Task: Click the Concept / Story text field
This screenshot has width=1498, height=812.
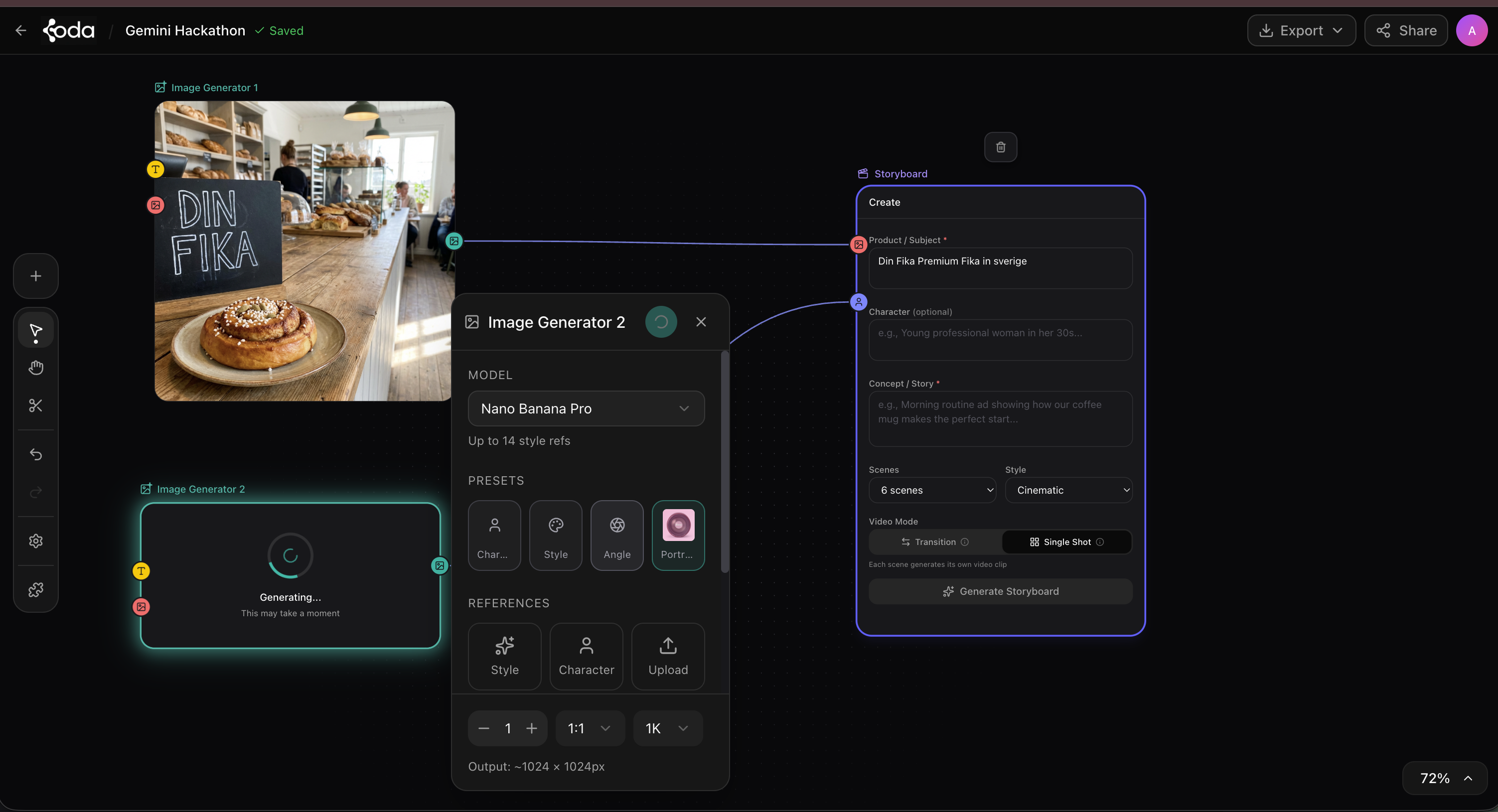Action: click(1000, 418)
